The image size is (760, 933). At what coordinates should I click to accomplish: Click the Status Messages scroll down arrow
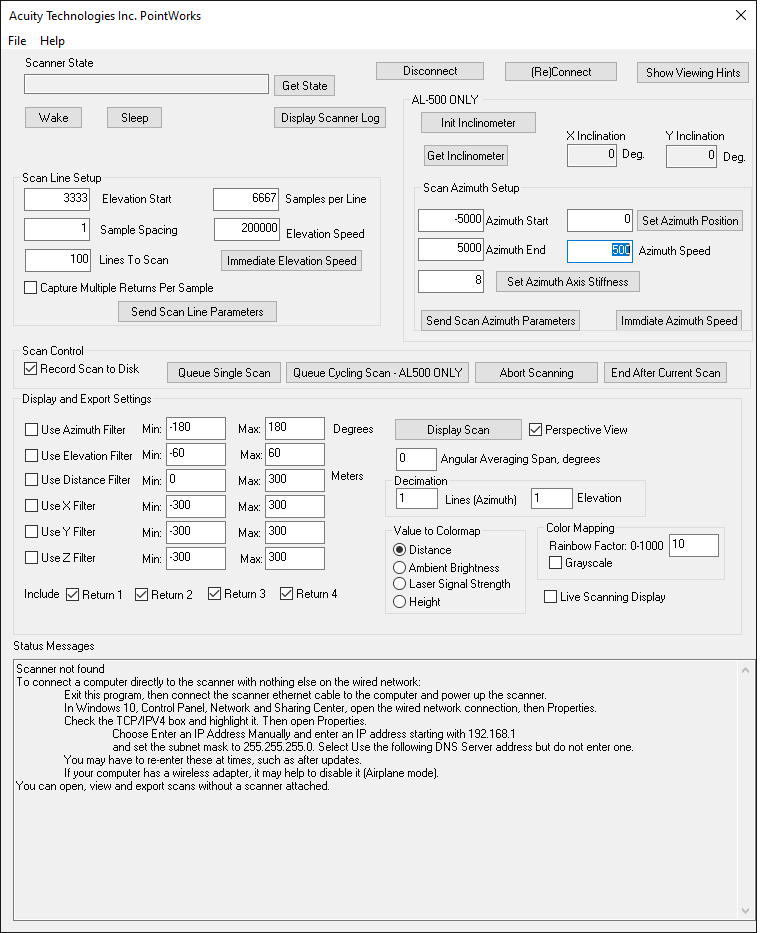(x=743, y=910)
